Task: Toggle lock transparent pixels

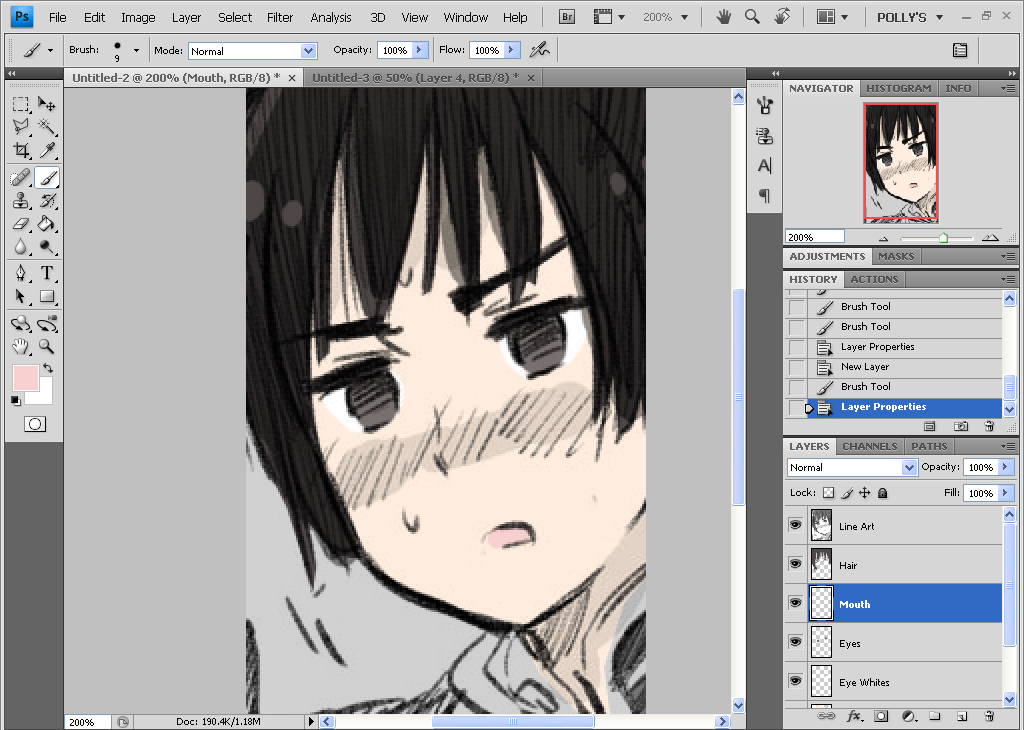Action: coord(828,493)
